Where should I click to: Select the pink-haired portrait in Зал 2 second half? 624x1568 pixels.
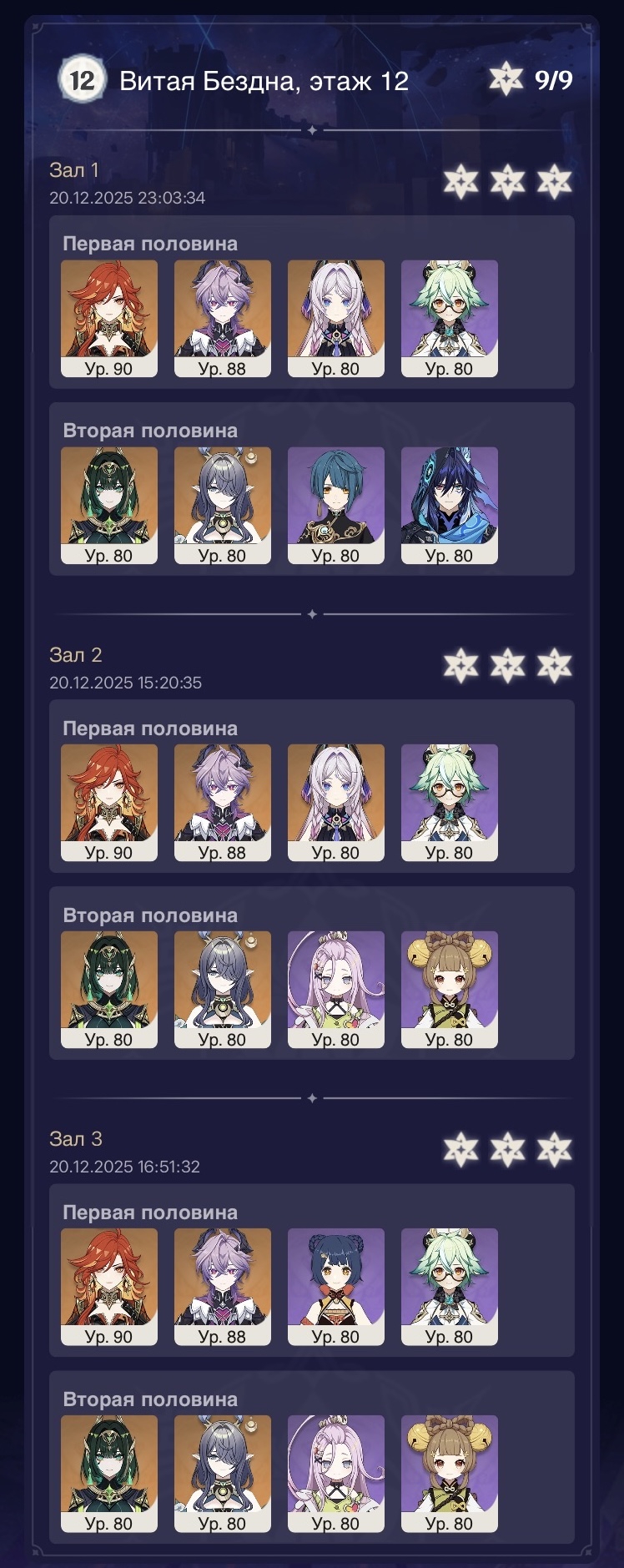pos(336,990)
